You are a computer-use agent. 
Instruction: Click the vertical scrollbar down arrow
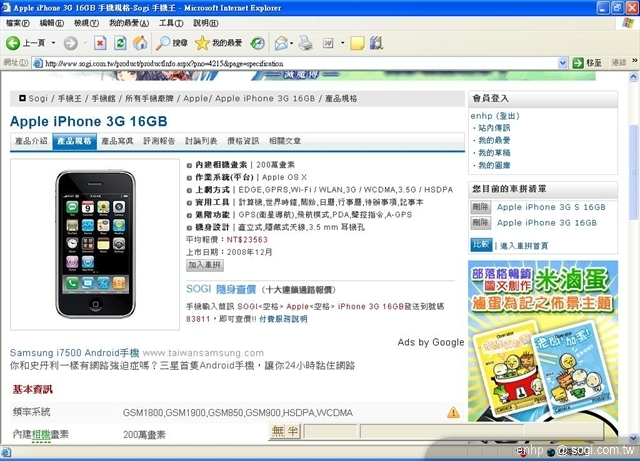pyautogui.click(x=633, y=438)
